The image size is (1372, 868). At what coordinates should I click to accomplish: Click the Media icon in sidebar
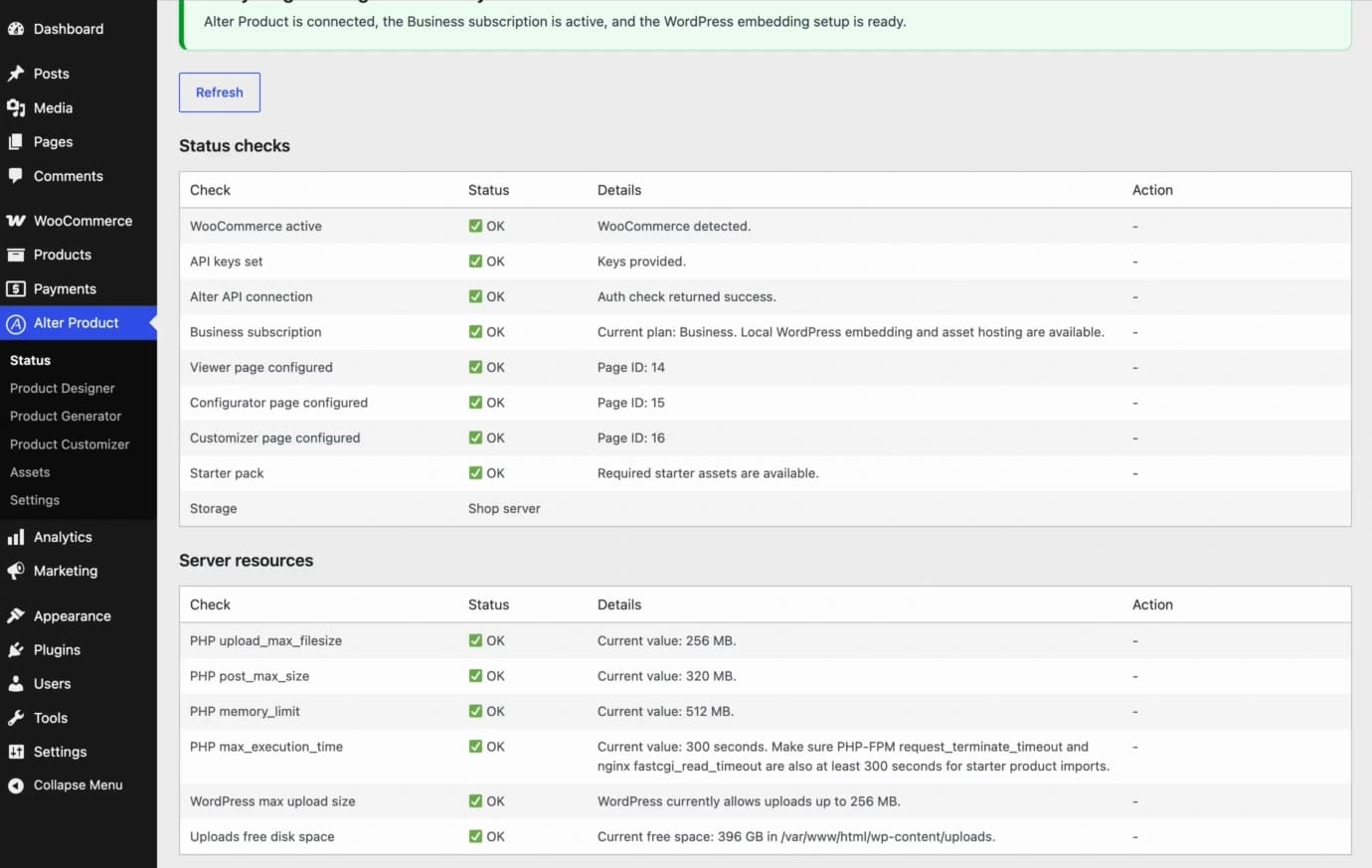coord(16,107)
